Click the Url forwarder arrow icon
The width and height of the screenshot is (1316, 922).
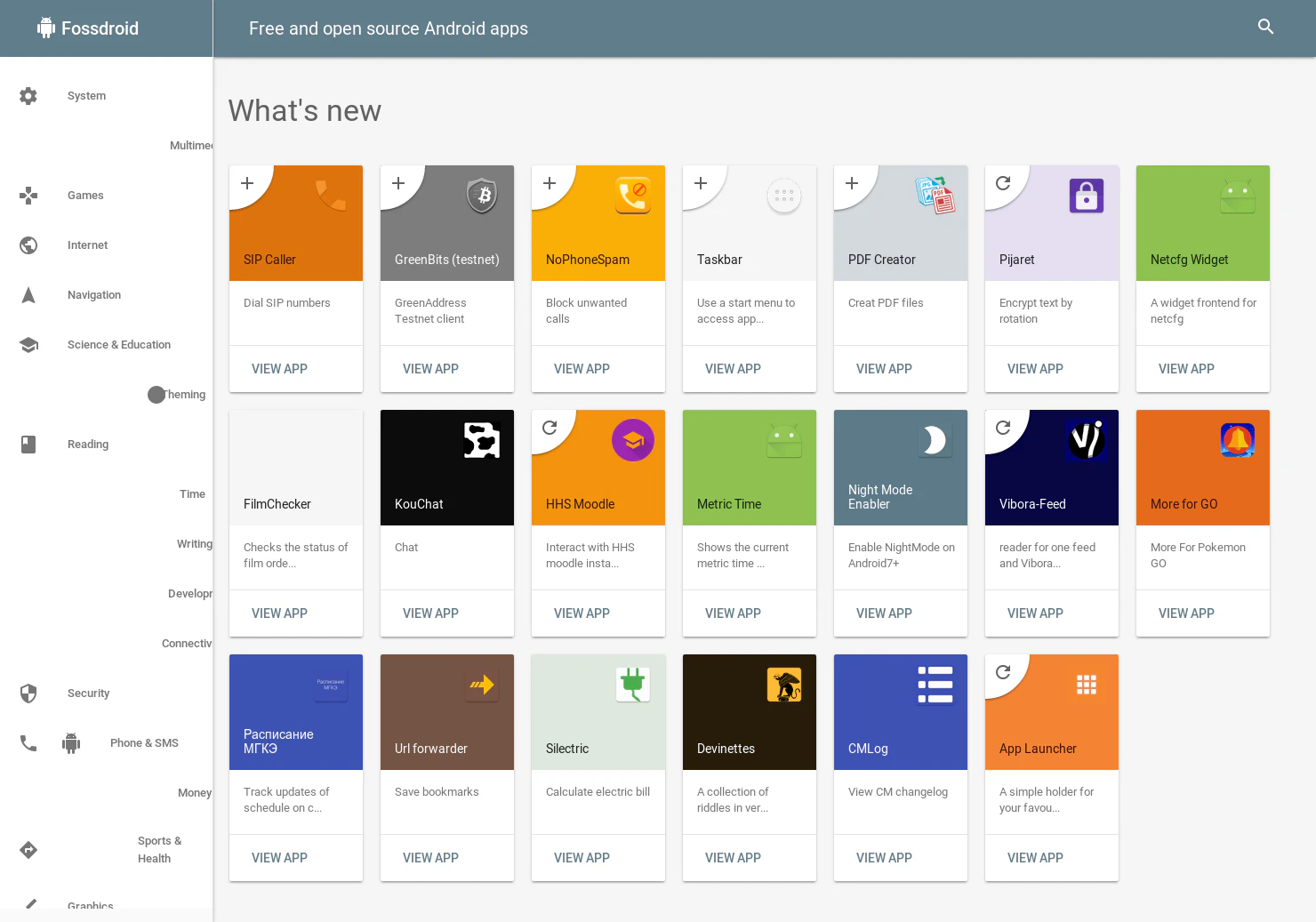click(482, 685)
